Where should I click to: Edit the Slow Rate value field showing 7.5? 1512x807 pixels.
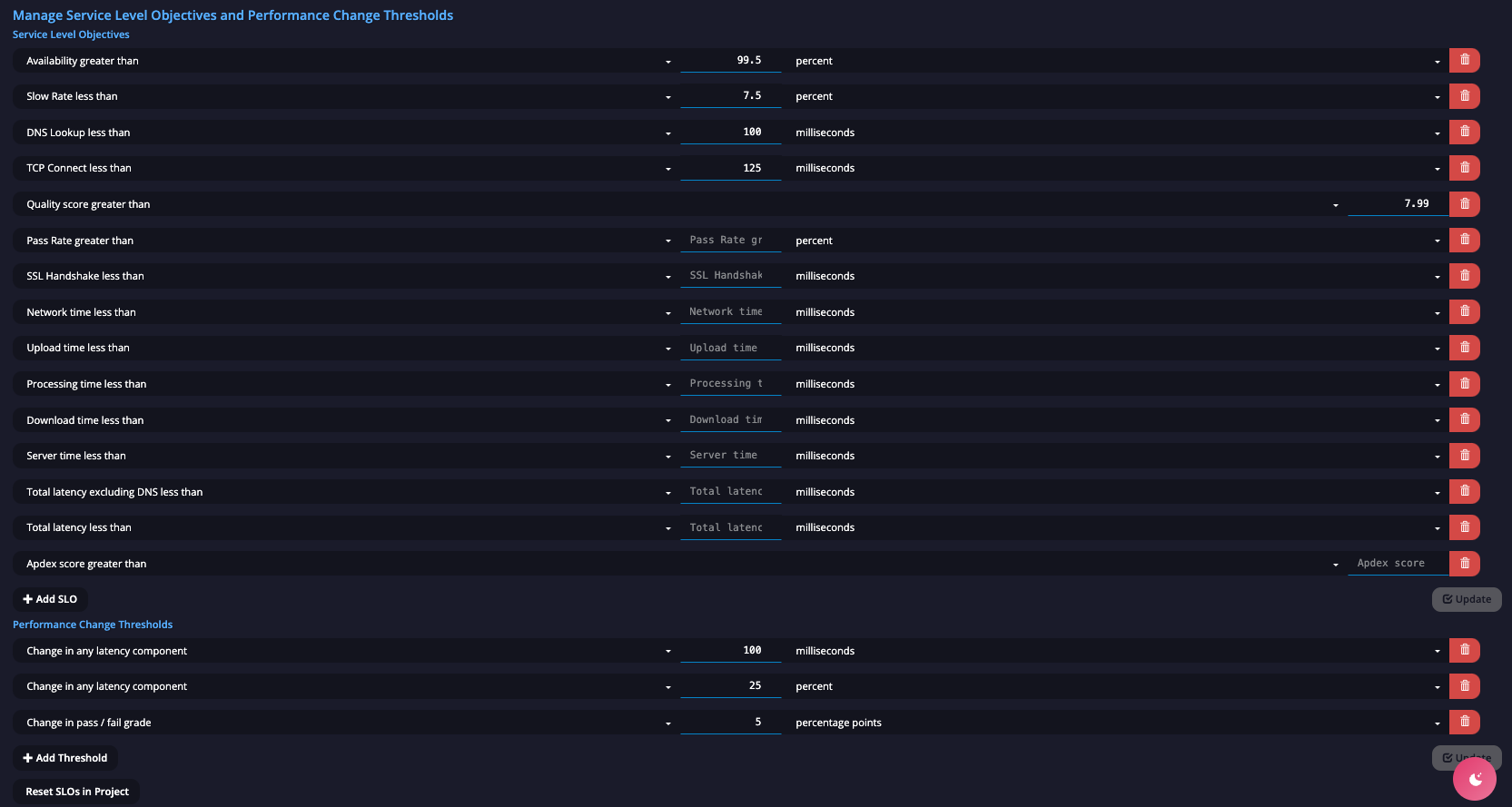[730, 95]
